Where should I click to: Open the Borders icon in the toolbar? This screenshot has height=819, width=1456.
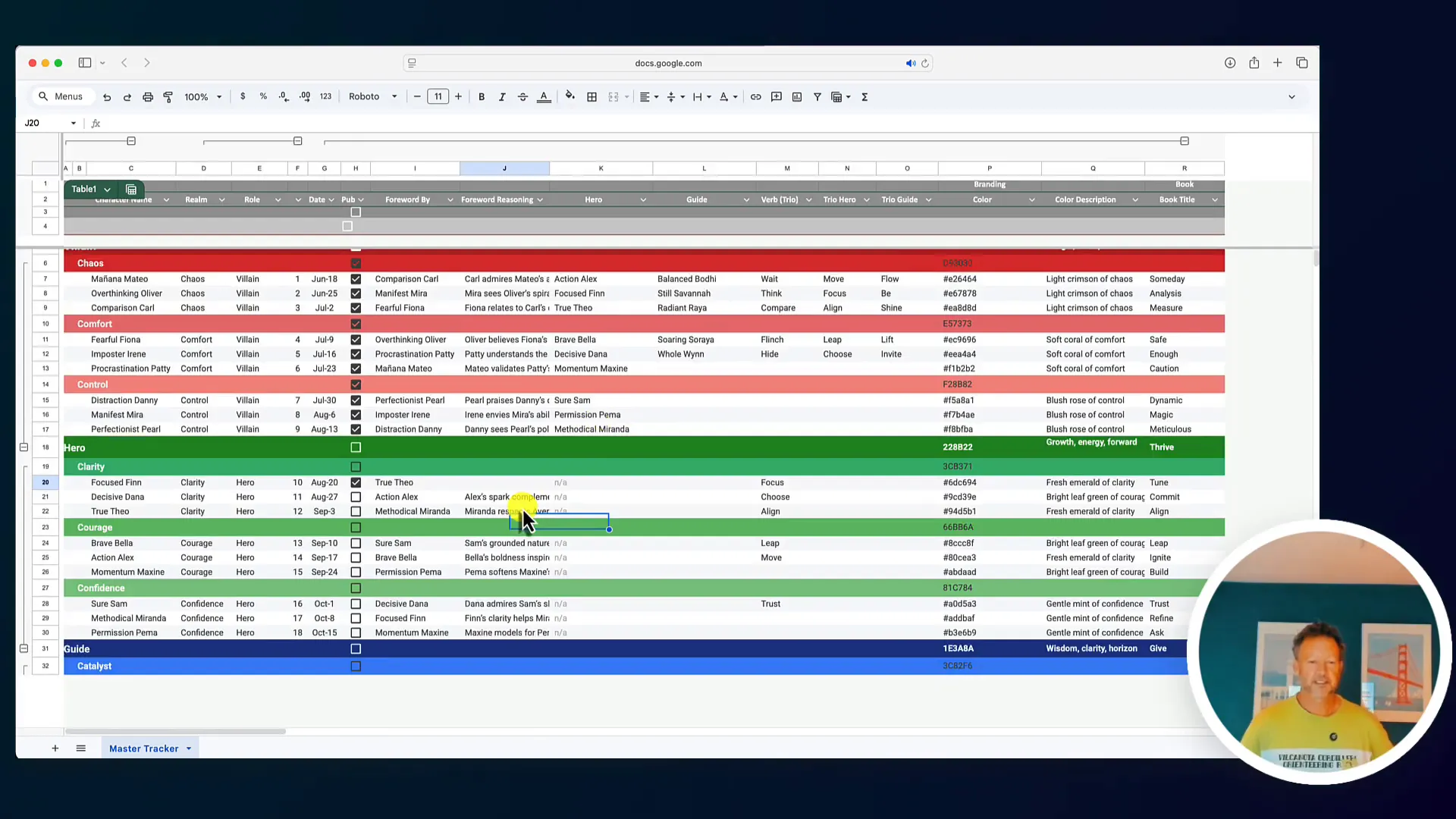[592, 96]
